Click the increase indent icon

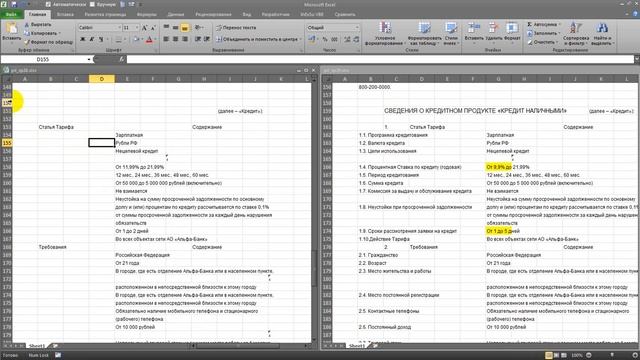(207, 39)
